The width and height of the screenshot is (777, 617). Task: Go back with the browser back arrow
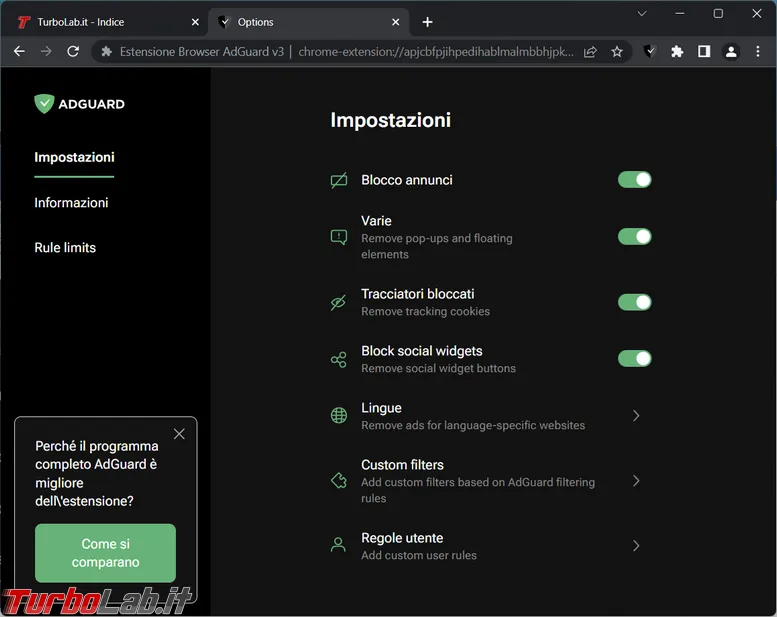point(19,51)
